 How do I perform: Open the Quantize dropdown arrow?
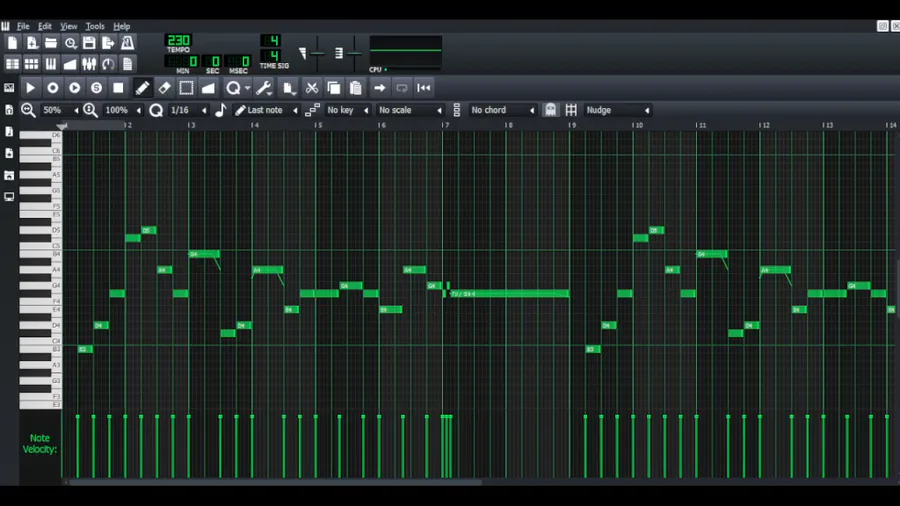click(247, 88)
